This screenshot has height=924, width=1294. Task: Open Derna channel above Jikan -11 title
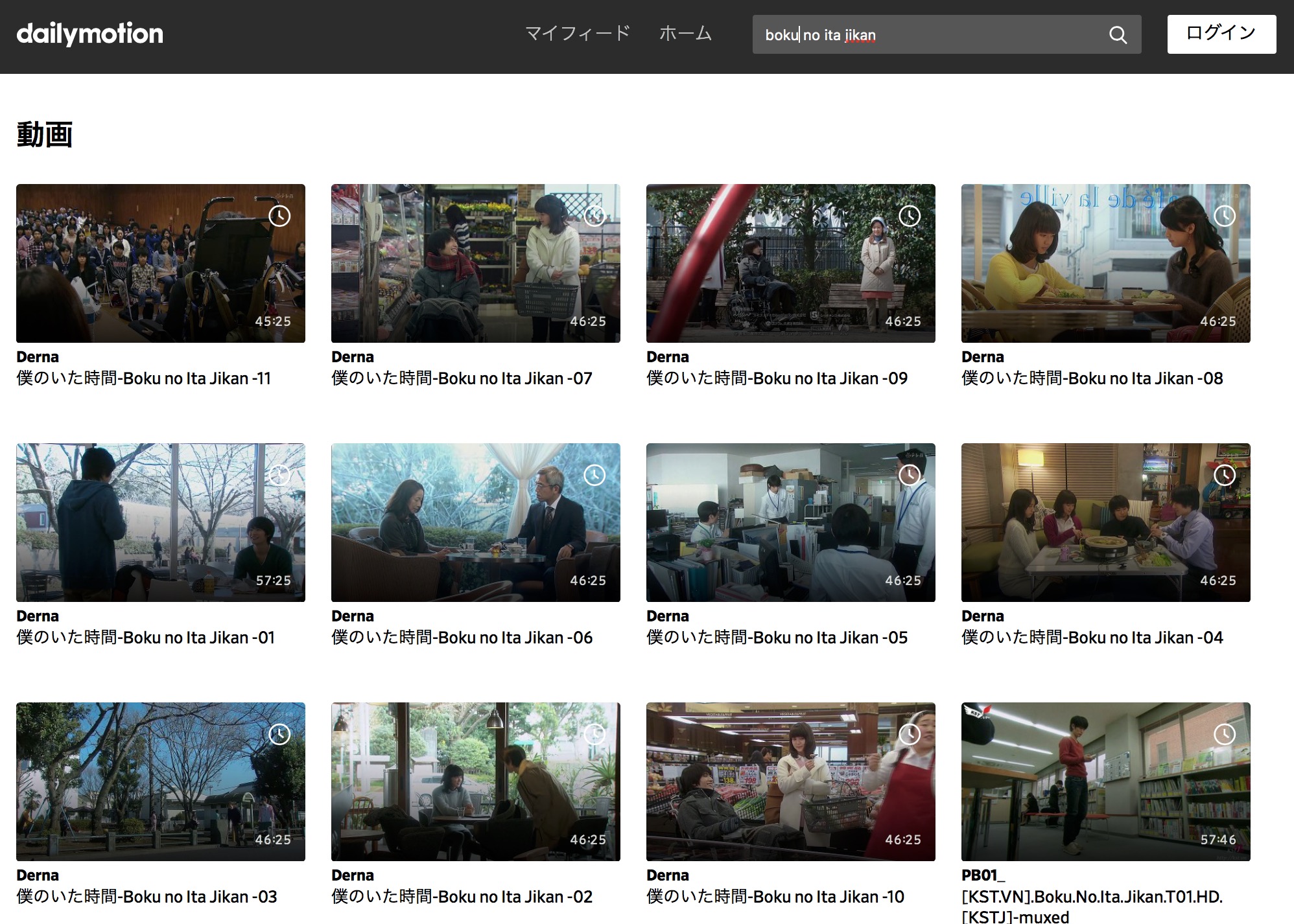point(38,357)
